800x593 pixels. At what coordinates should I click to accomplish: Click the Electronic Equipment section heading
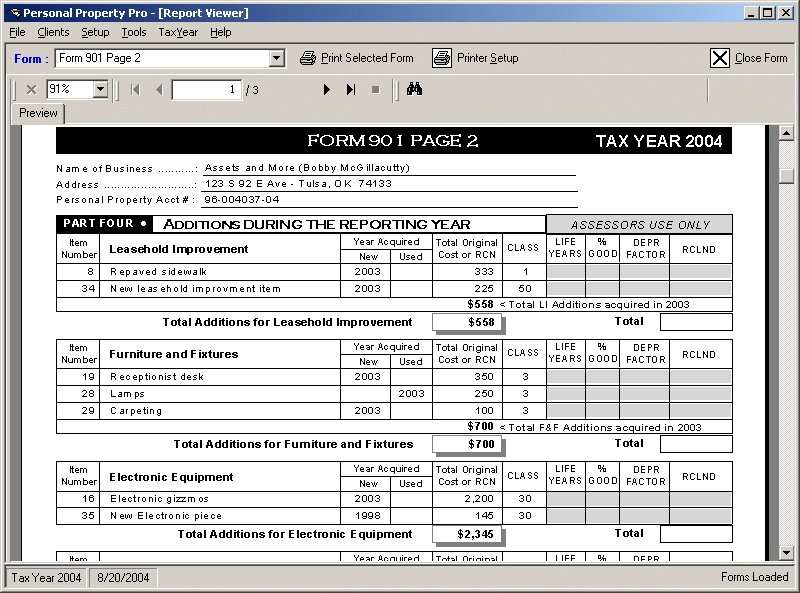(171, 477)
